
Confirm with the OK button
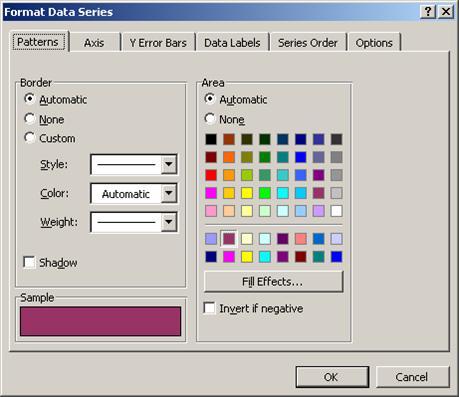(332, 377)
